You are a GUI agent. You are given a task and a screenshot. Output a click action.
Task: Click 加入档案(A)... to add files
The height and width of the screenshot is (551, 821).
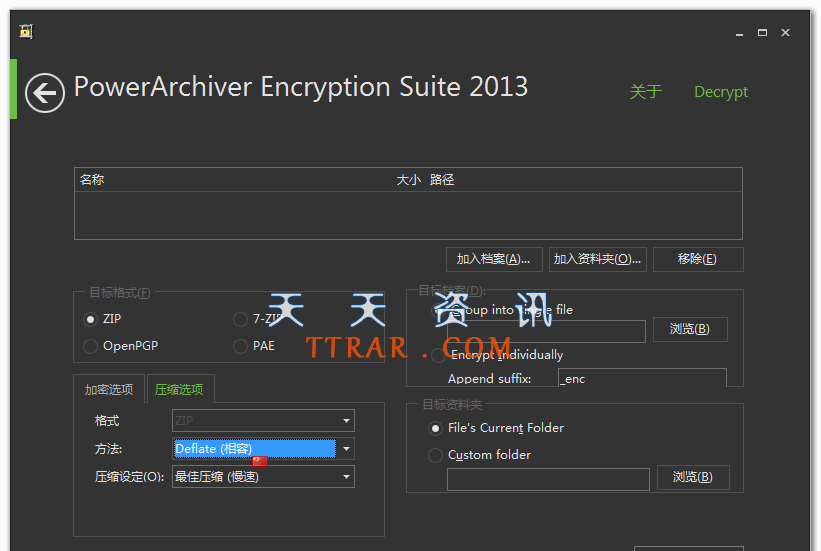point(494,259)
